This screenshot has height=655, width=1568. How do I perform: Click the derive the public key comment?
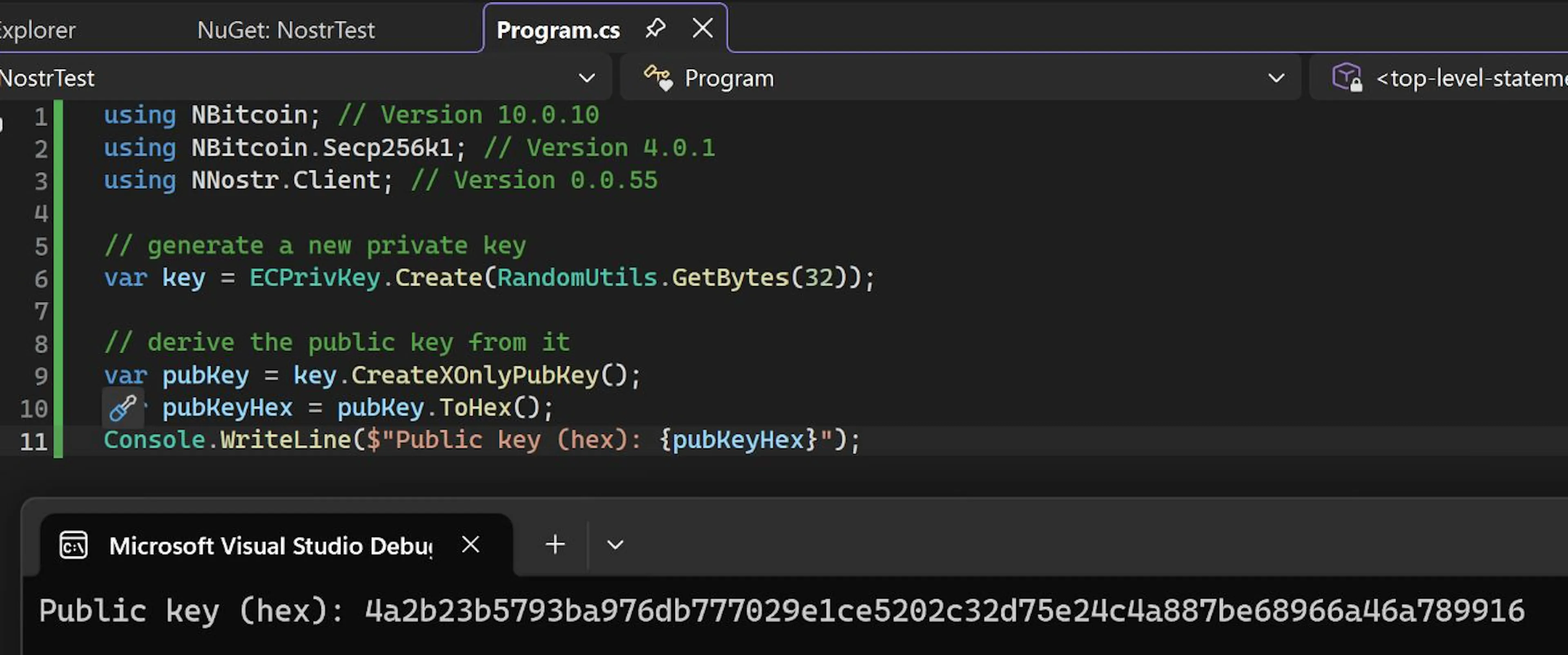click(x=336, y=342)
